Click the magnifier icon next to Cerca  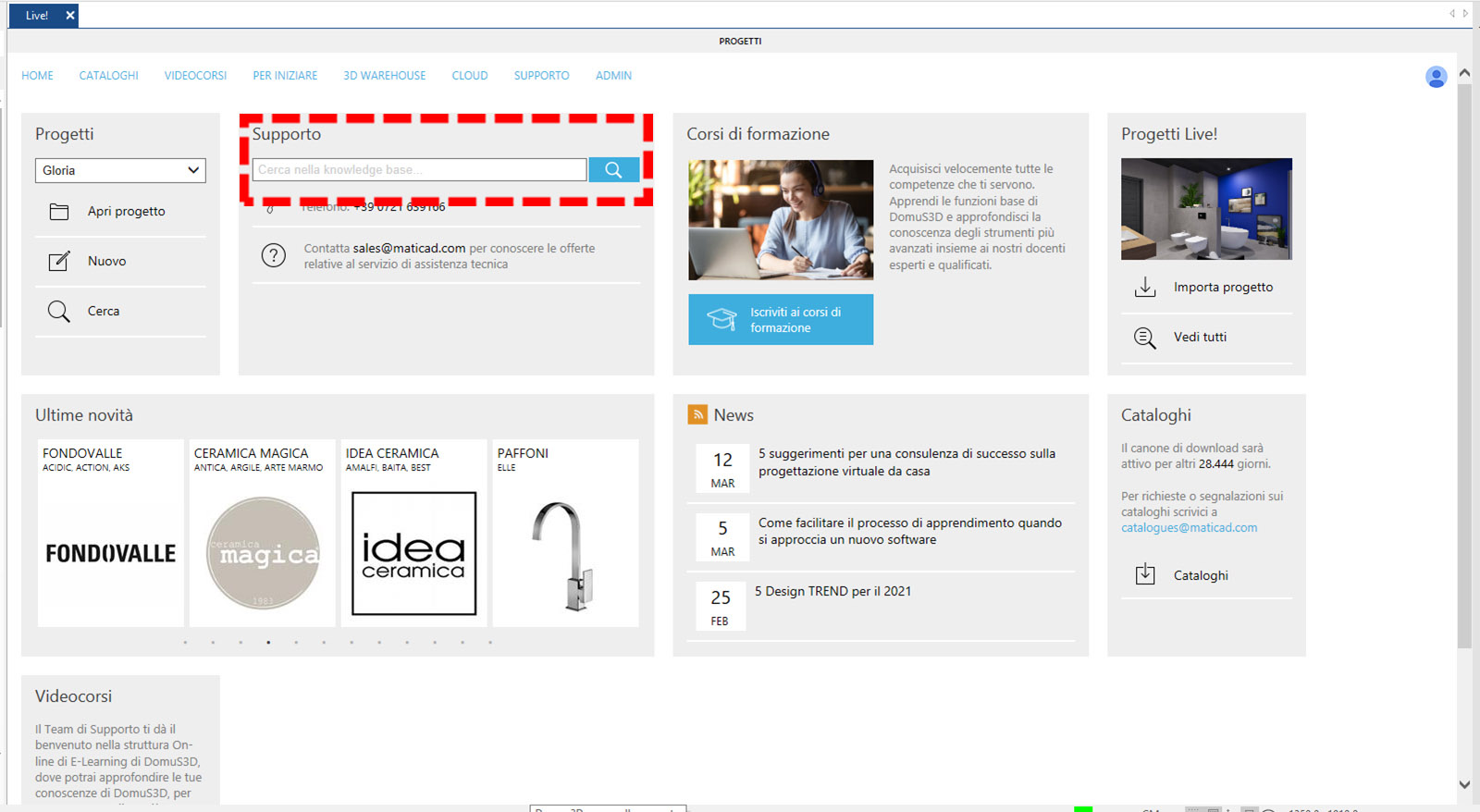[58, 311]
